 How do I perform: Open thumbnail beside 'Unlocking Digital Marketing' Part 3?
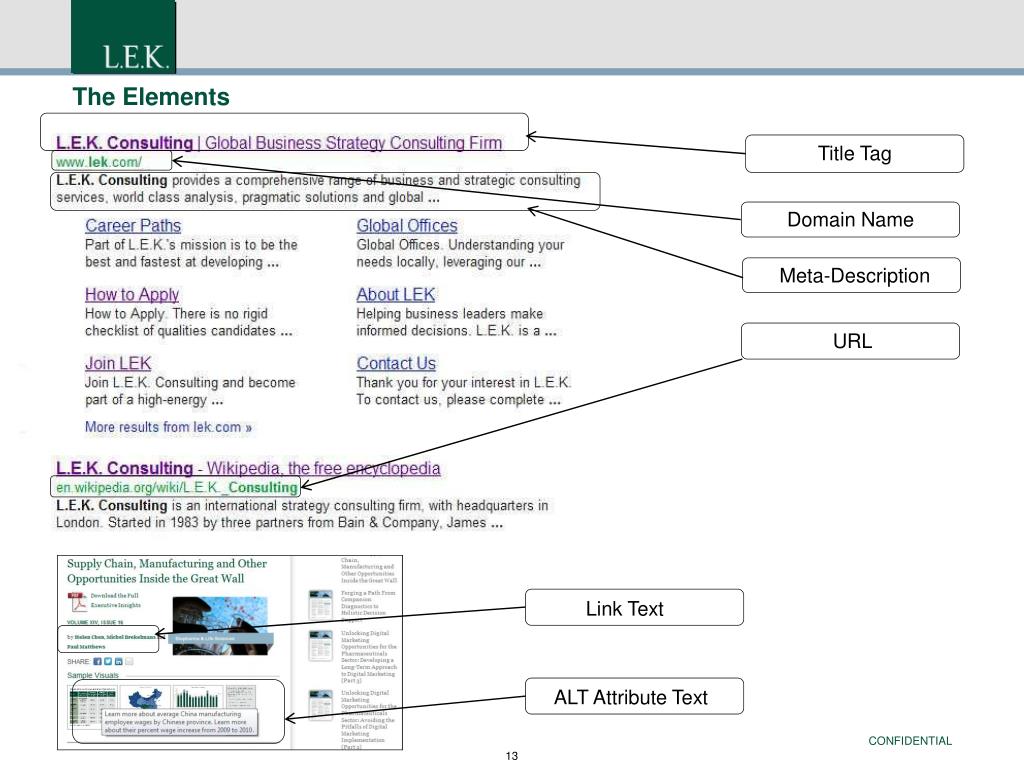coord(321,645)
